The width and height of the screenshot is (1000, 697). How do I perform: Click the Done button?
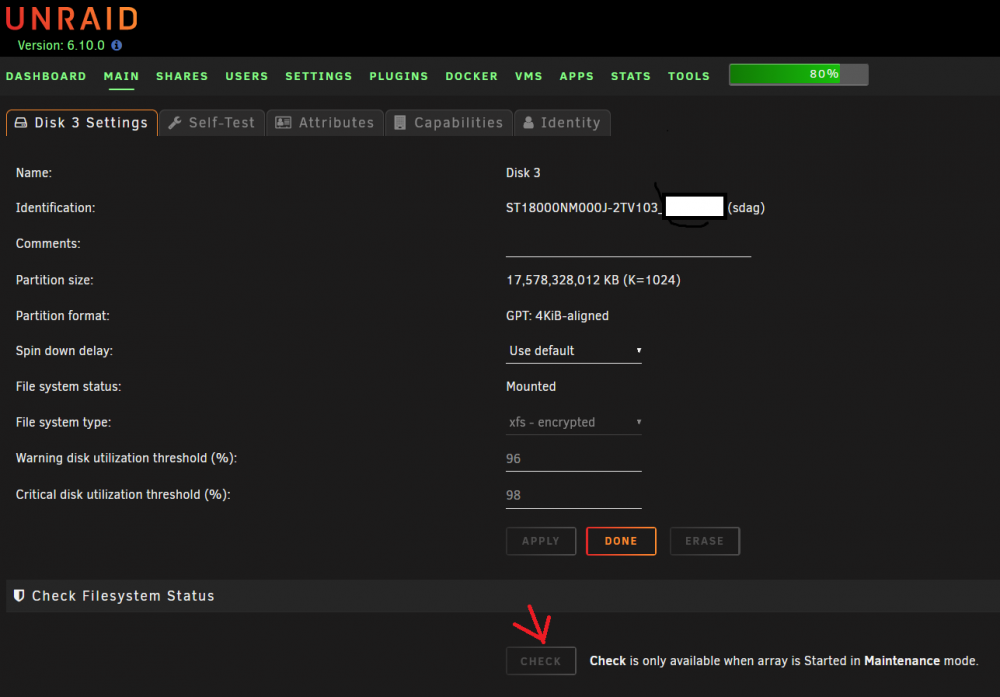[621, 541]
